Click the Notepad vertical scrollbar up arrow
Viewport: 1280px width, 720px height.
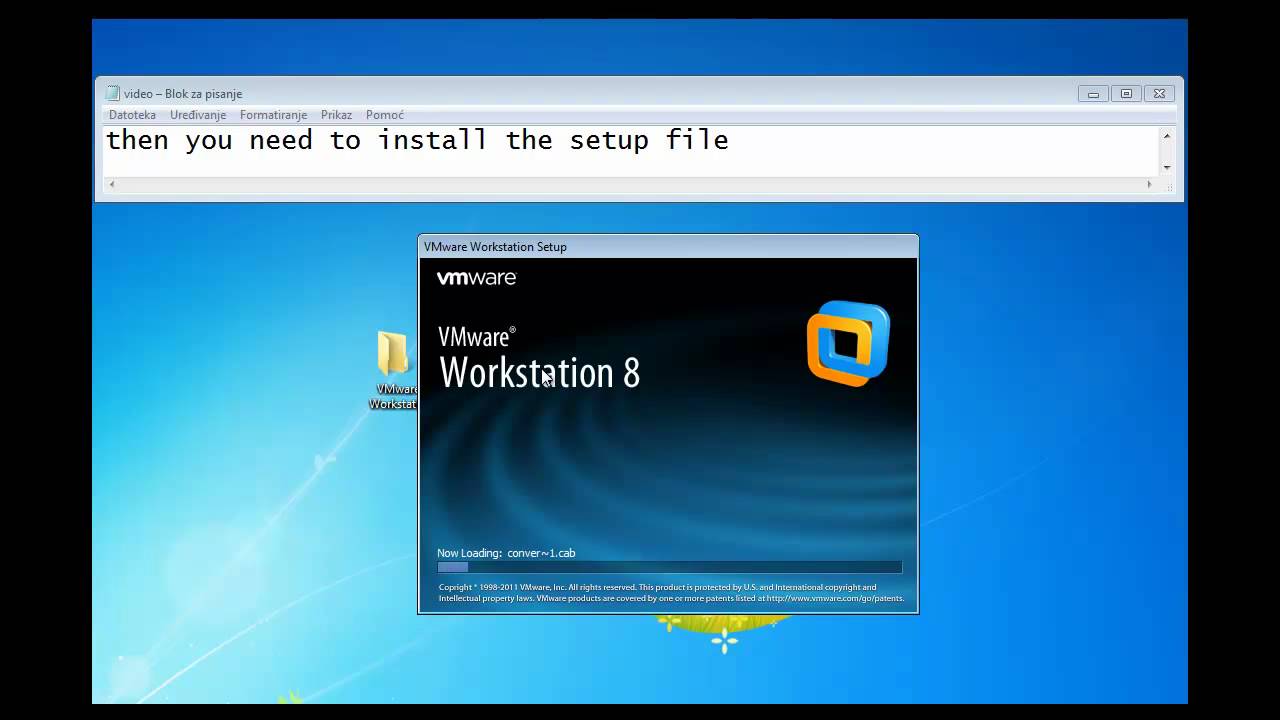(1166, 135)
